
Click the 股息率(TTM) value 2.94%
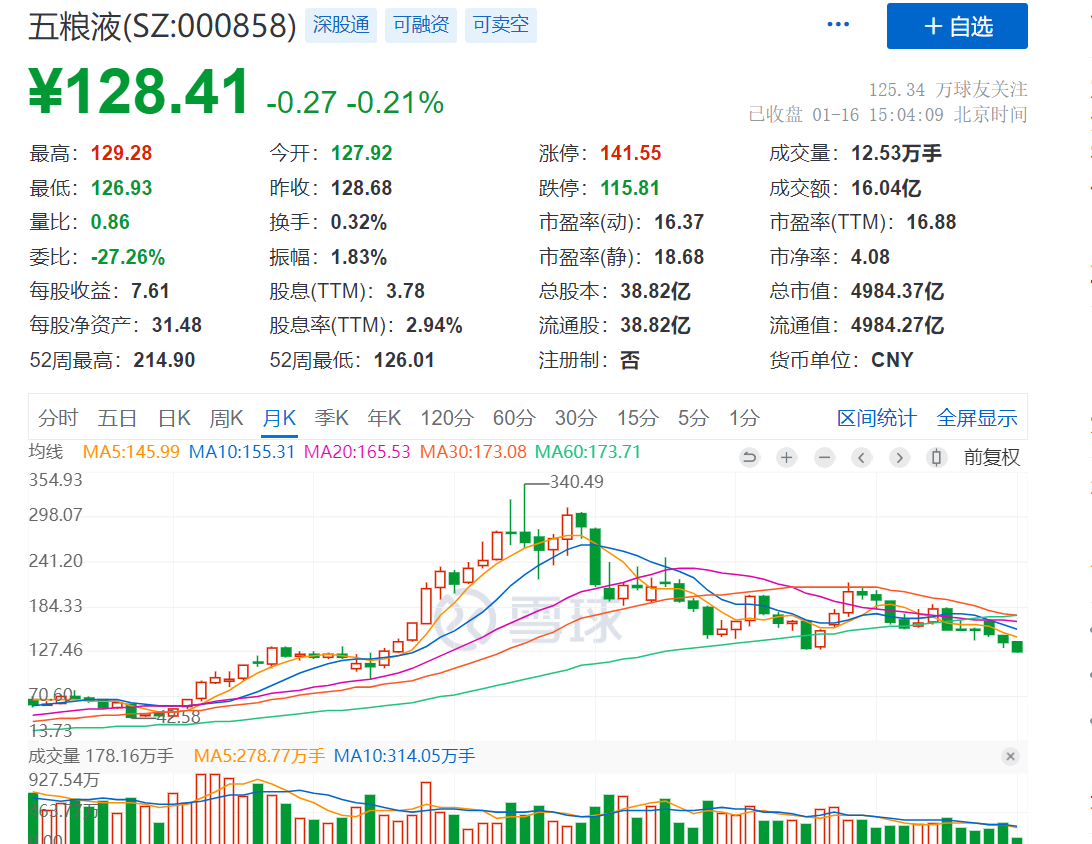point(434,325)
